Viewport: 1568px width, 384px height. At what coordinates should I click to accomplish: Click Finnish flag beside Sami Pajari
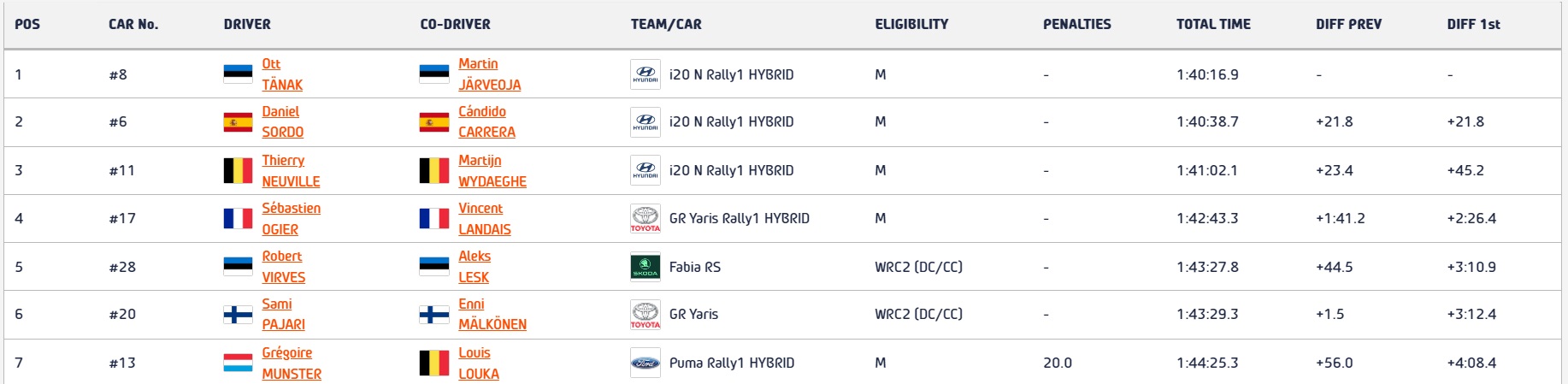(x=238, y=315)
